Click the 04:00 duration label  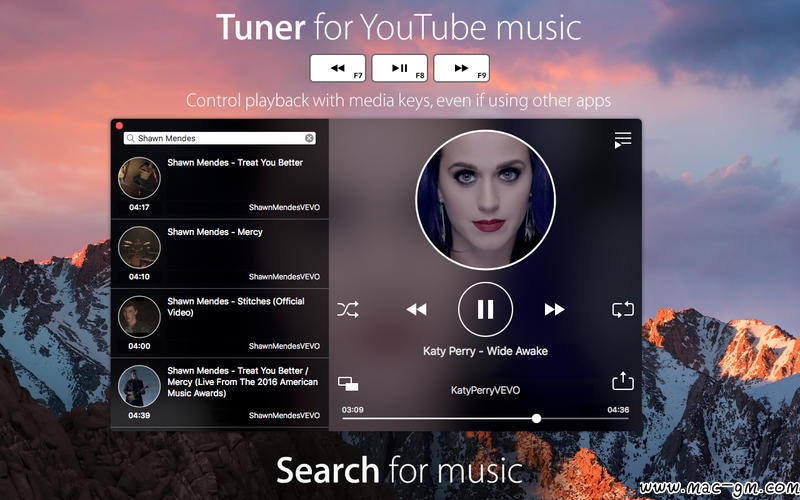click(139, 346)
